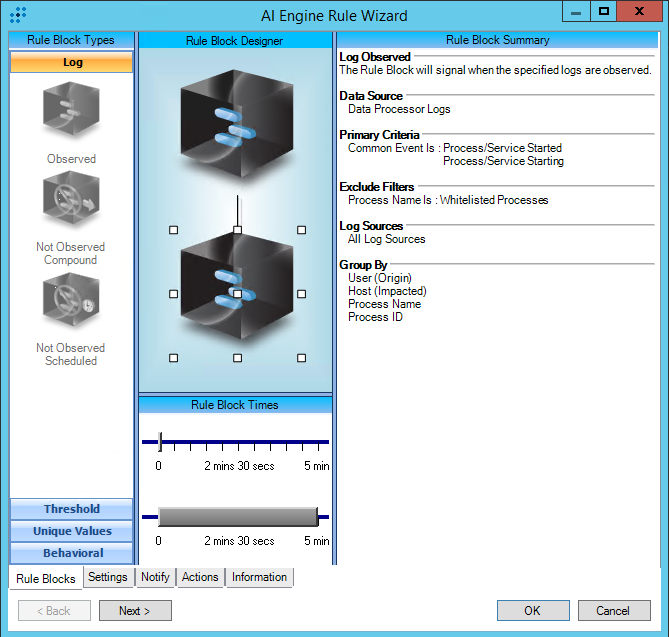Switch to the Settings tab
Viewport: 669px width, 637px height.
107,577
